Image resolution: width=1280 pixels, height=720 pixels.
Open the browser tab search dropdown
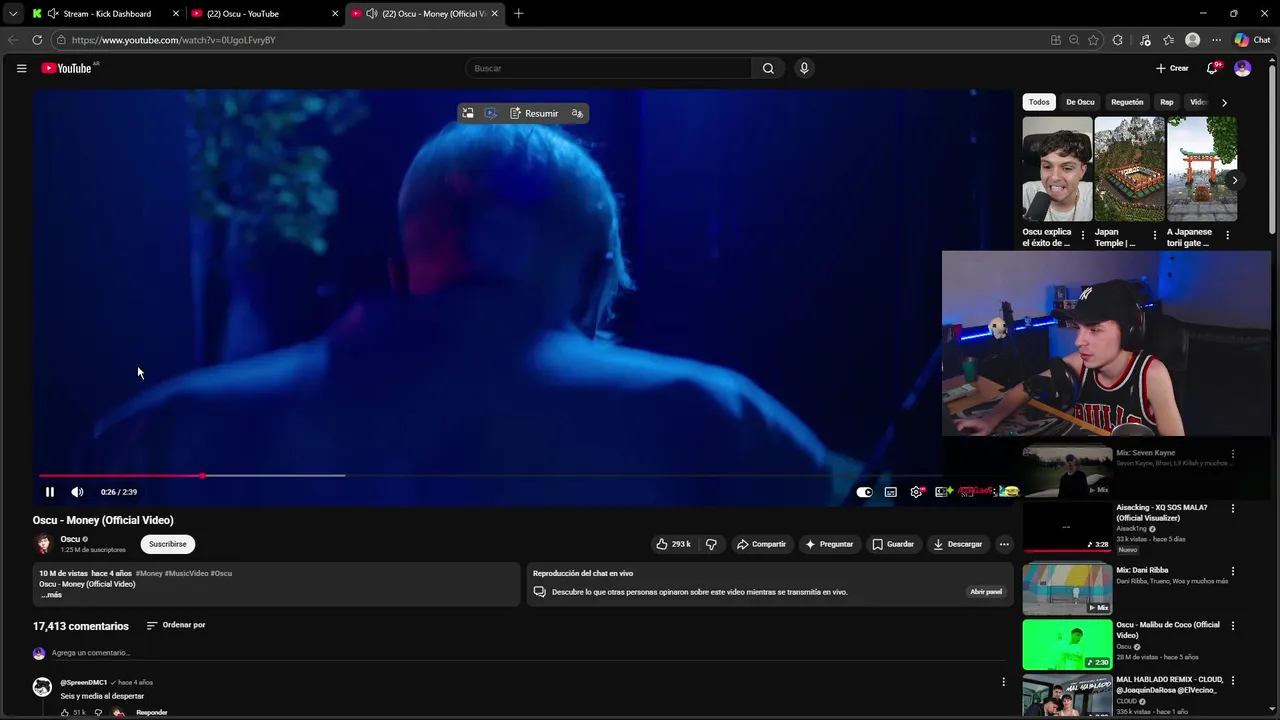[x=12, y=13]
